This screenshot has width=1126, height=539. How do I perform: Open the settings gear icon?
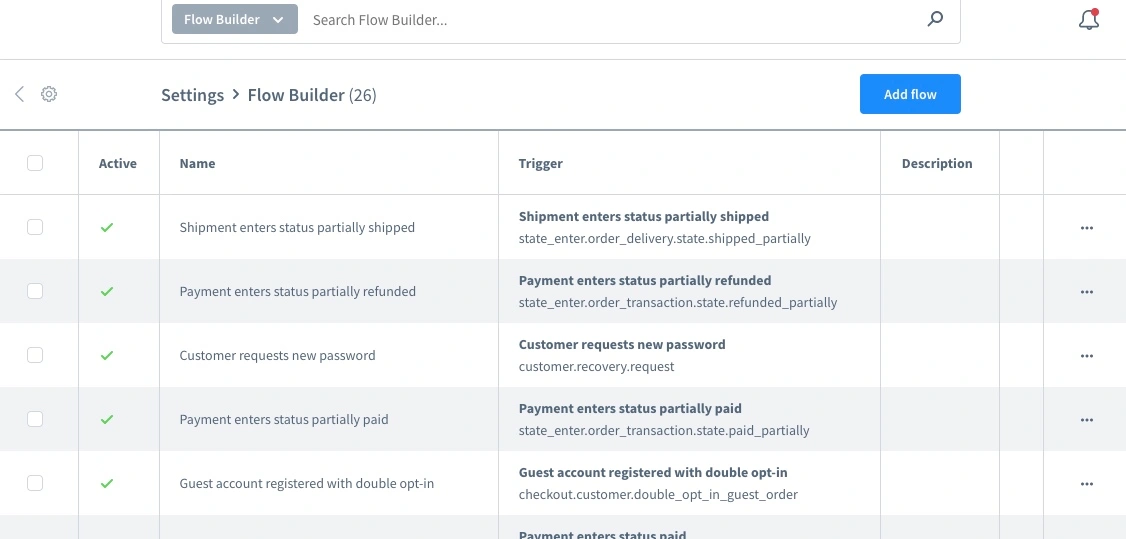[49, 94]
